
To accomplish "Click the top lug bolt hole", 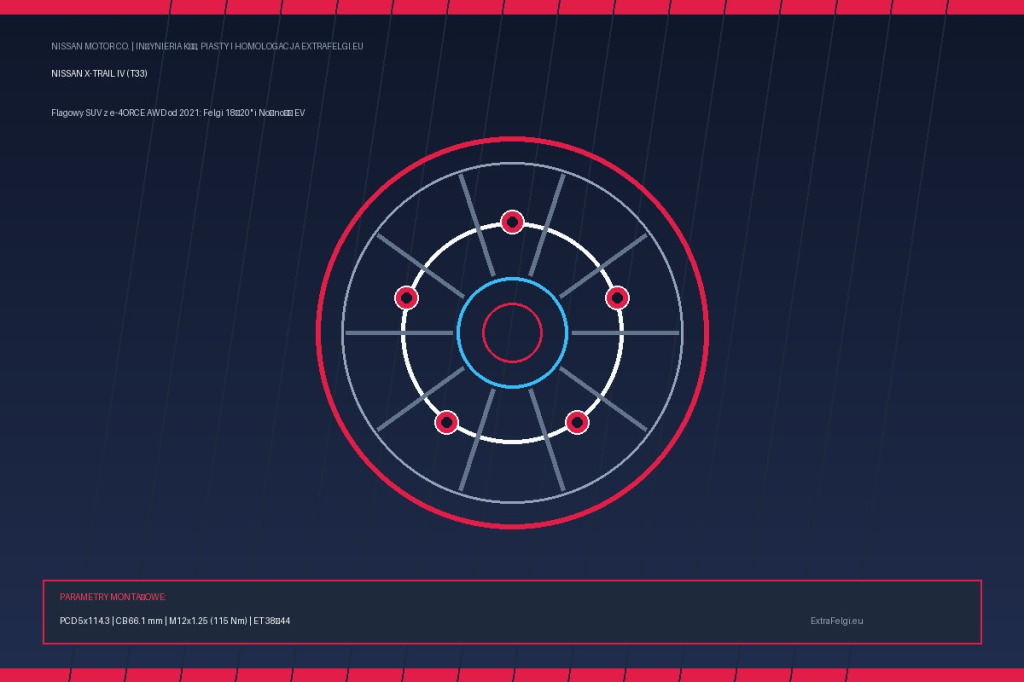I will click(x=512, y=222).
